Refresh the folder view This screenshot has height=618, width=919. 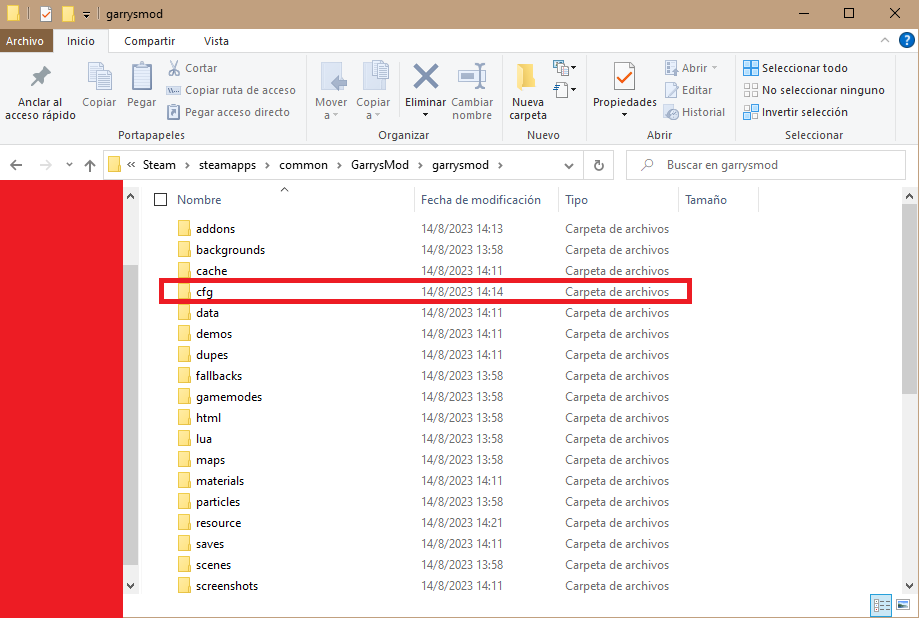click(598, 165)
